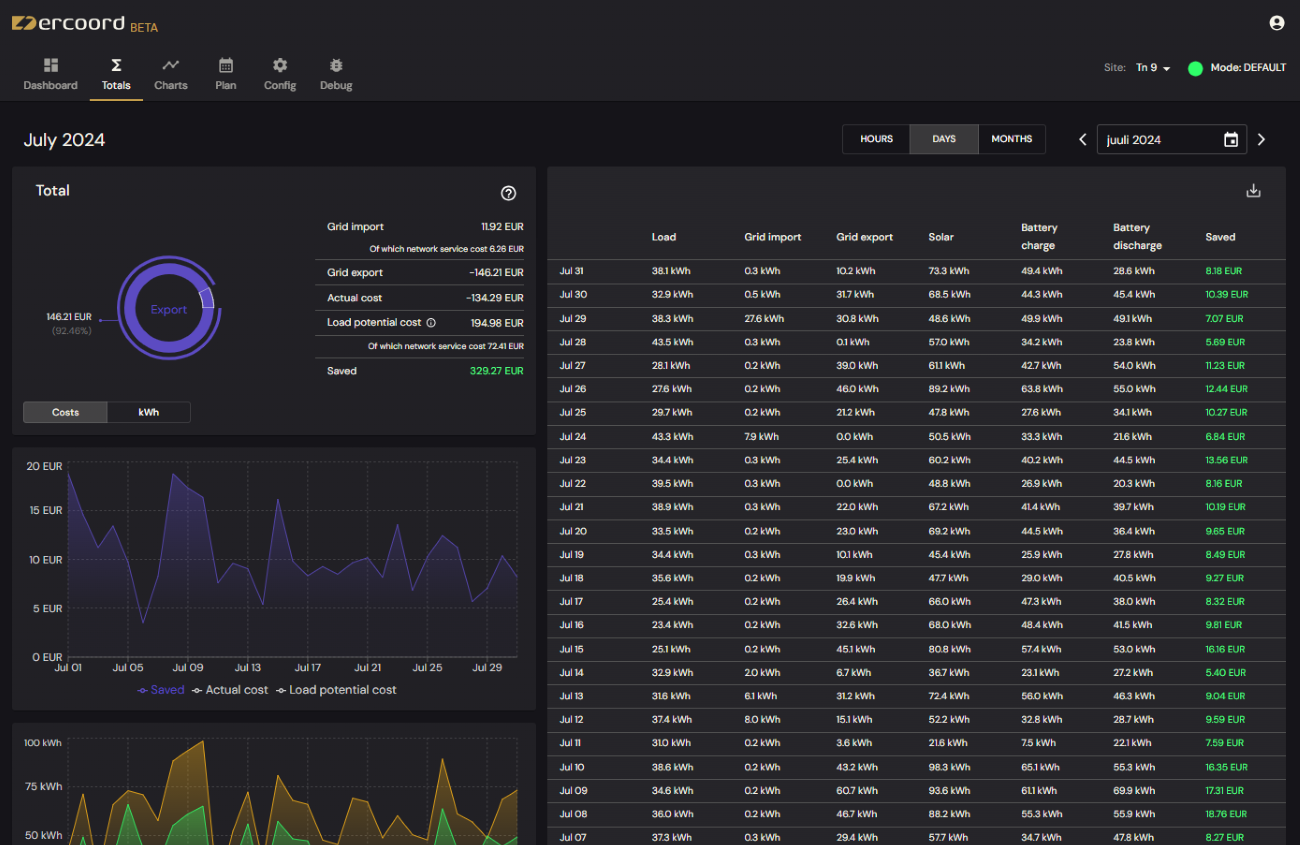Select the Costs view toggle
1300x845 pixels.
click(66, 412)
